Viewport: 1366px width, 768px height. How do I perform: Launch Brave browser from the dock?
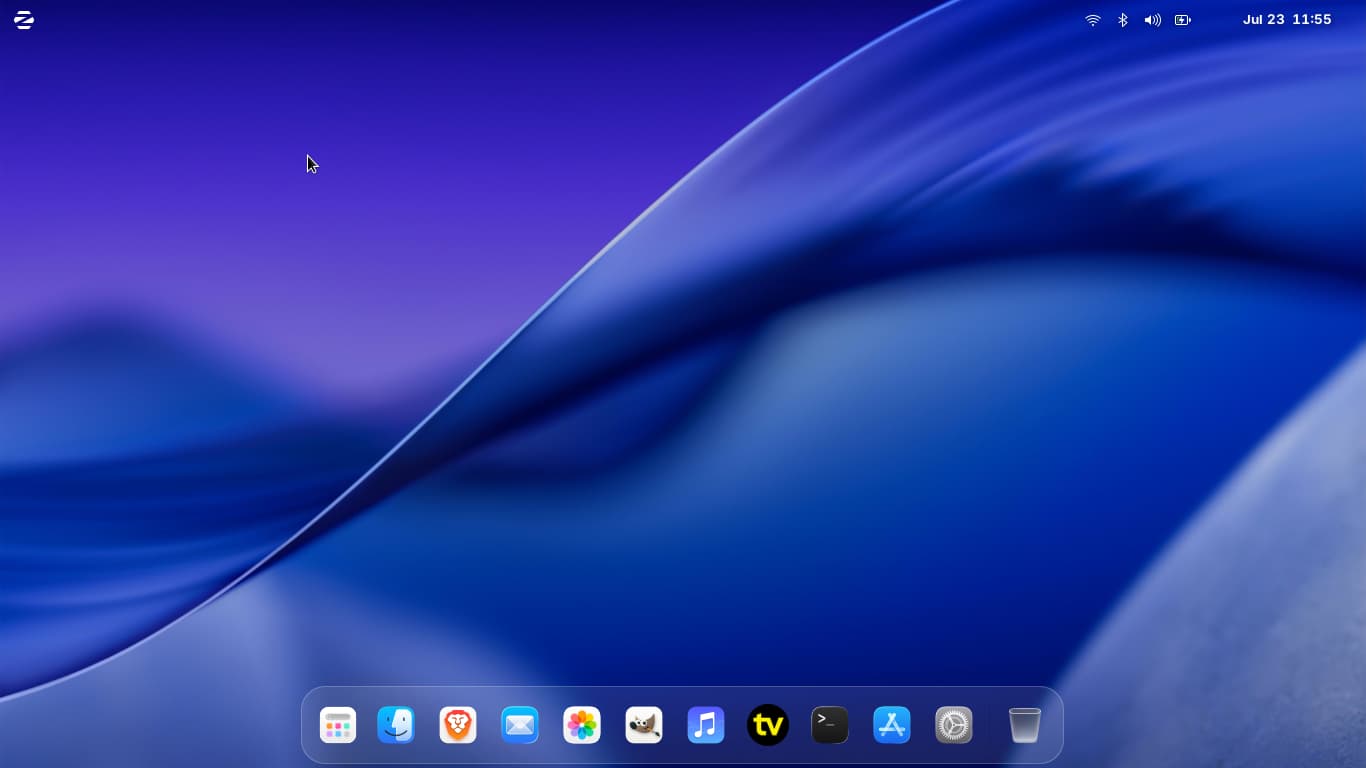458,725
